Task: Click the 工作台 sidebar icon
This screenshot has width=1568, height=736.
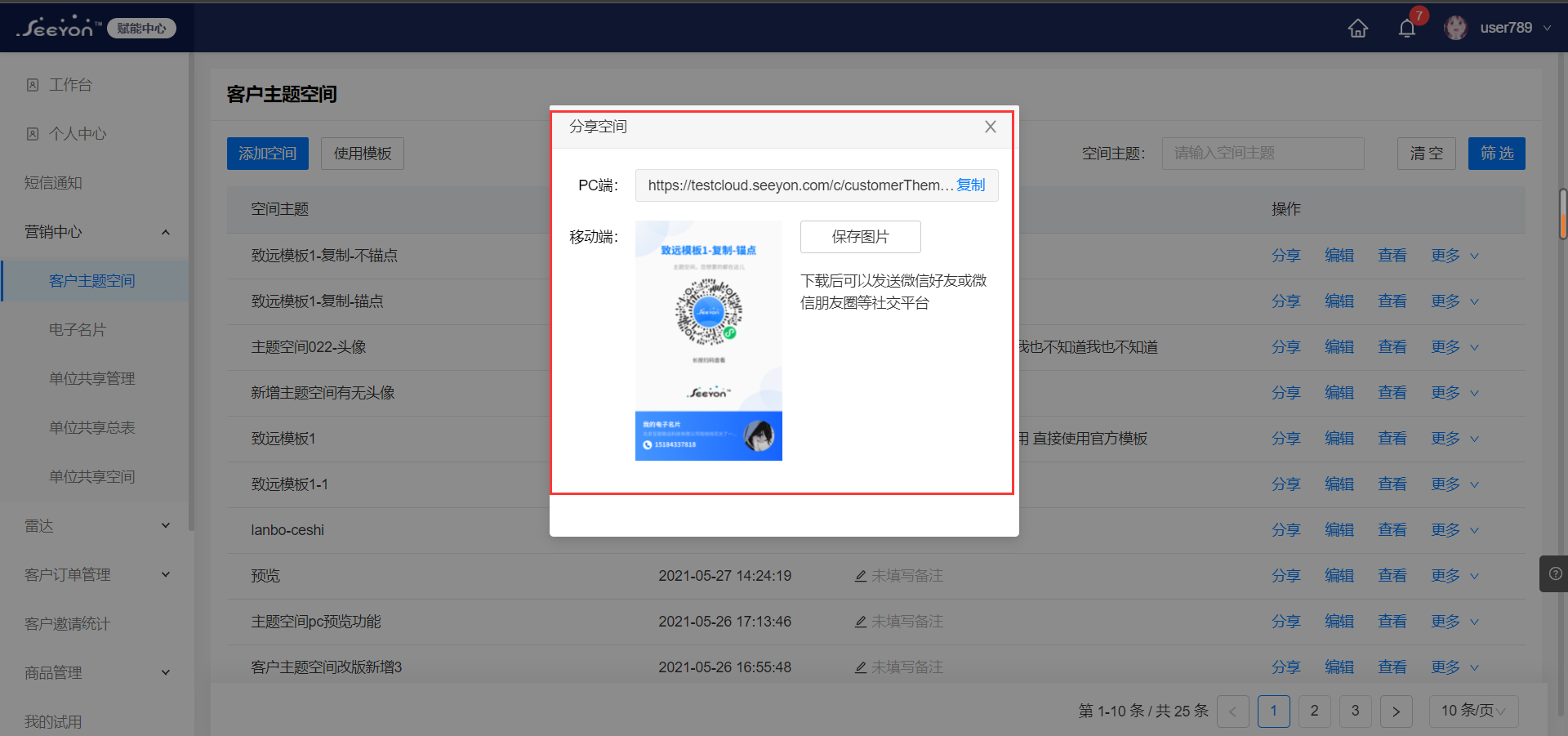Action: click(33, 85)
